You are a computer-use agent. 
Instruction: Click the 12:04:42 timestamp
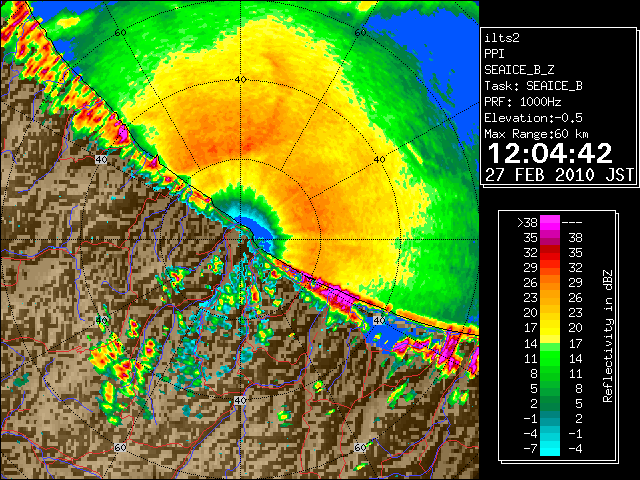point(549,153)
